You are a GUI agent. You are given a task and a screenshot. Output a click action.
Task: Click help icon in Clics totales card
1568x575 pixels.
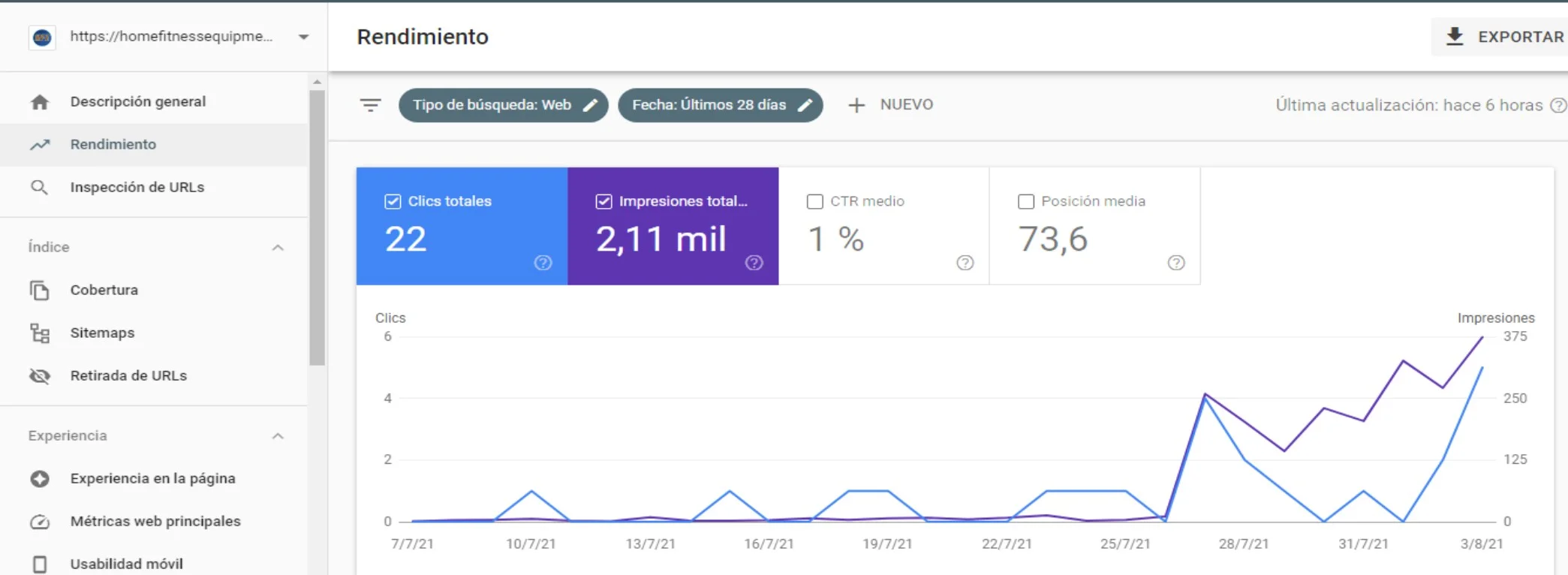[543, 263]
